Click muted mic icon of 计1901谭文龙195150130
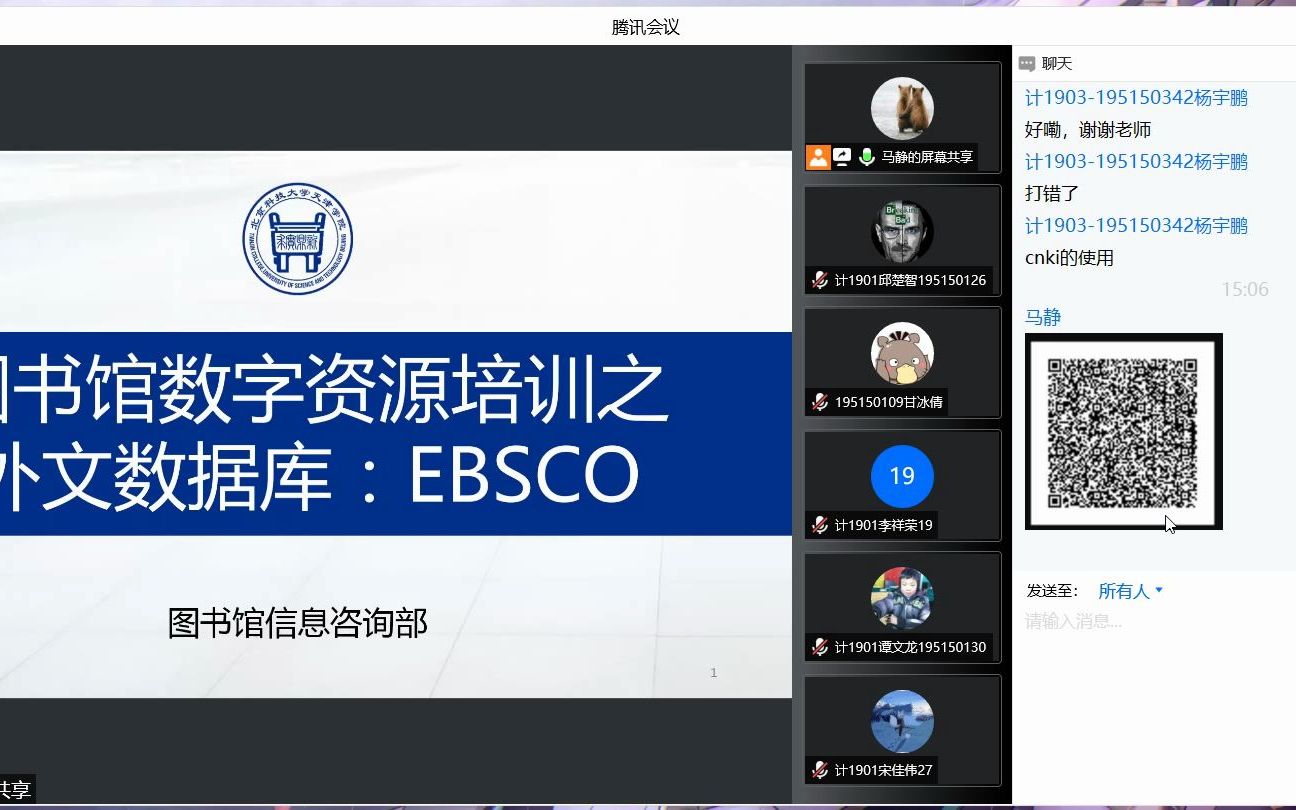The height and width of the screenshot is (810, 1296). click(x=820, y=647)
